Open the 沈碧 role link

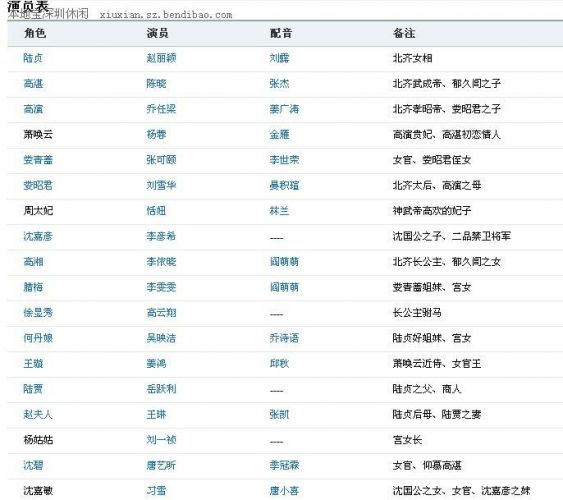tap(33, 466)
